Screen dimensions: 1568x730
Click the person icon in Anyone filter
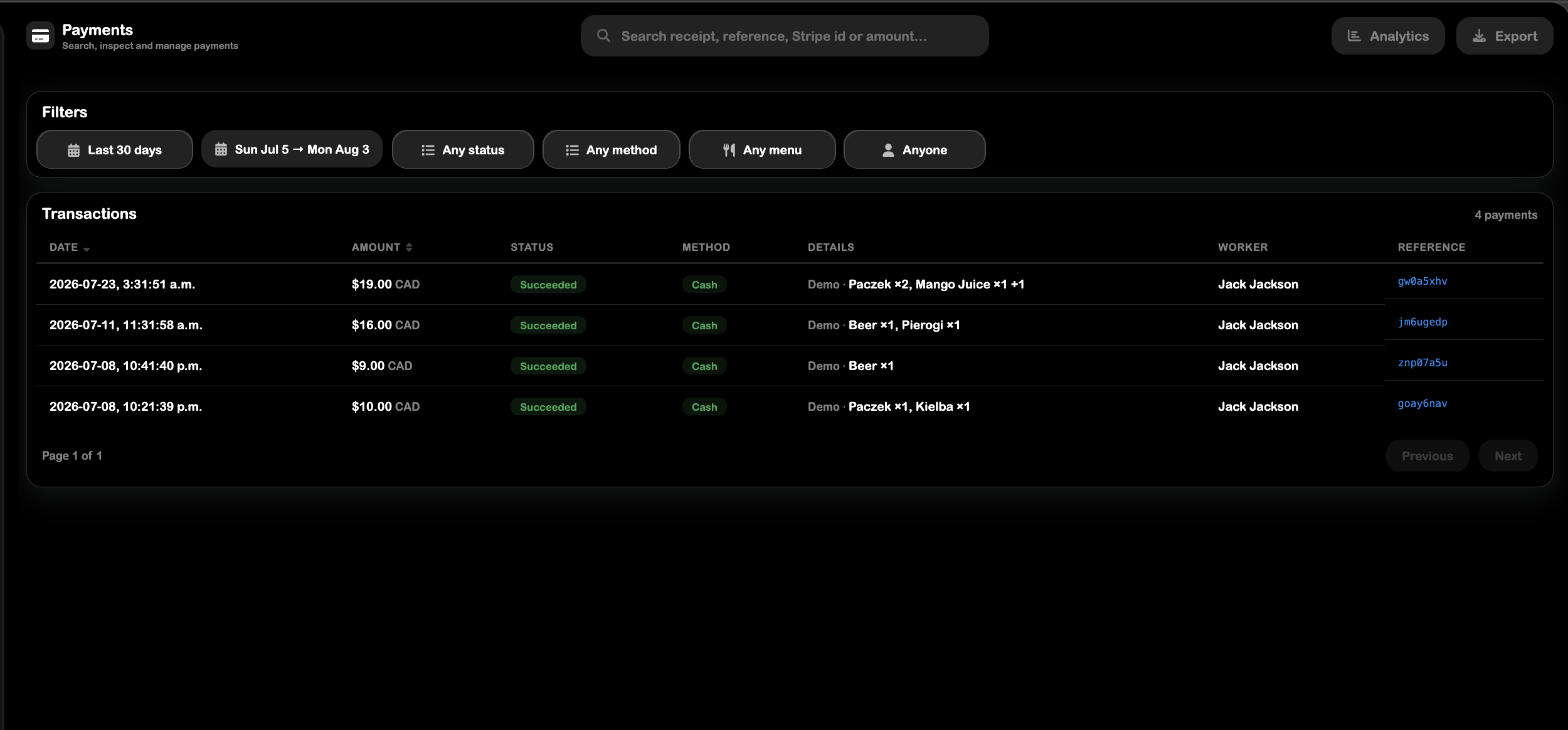tap(888, 150)
